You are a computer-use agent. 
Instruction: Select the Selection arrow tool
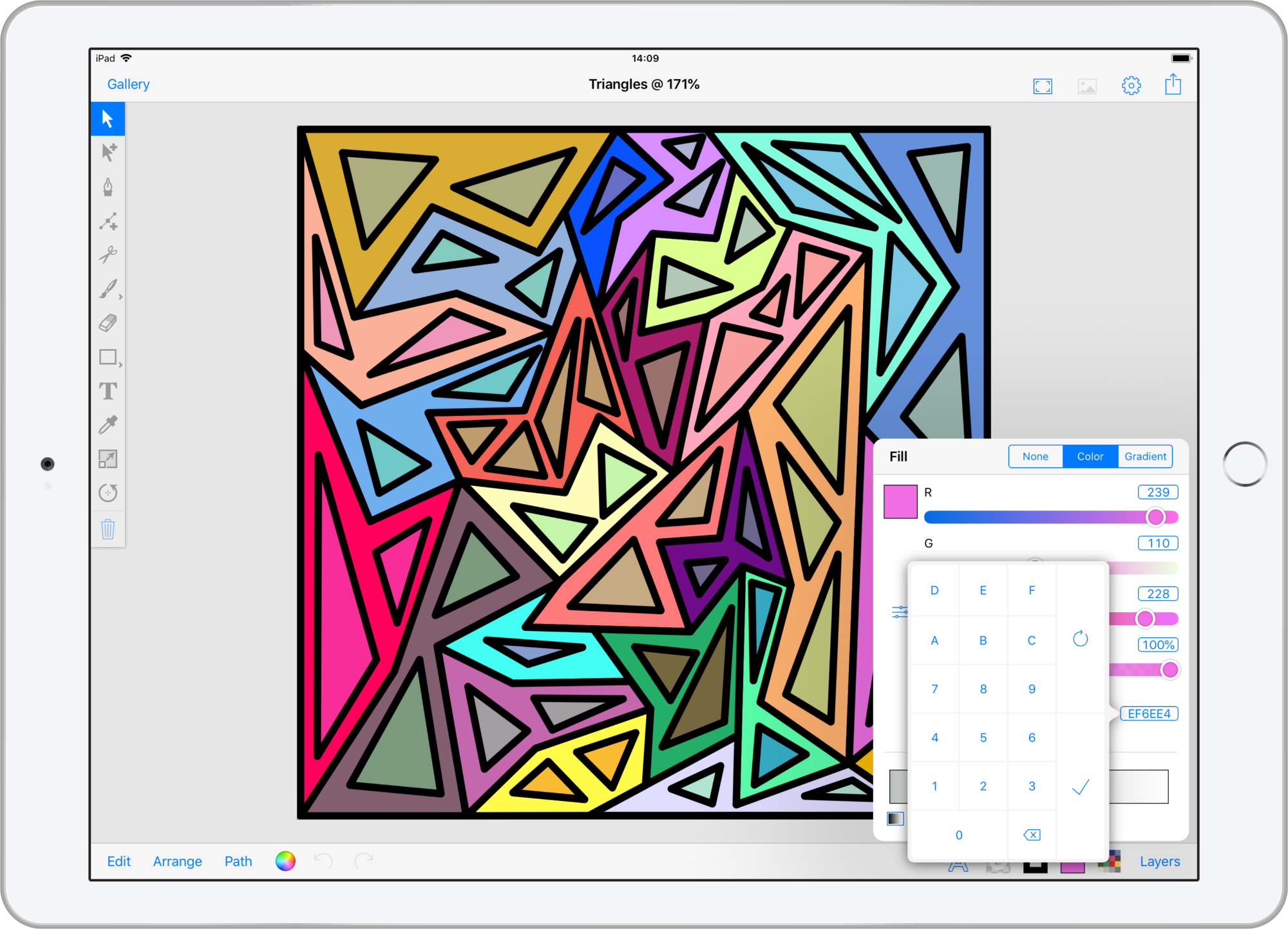coord(108,119)
